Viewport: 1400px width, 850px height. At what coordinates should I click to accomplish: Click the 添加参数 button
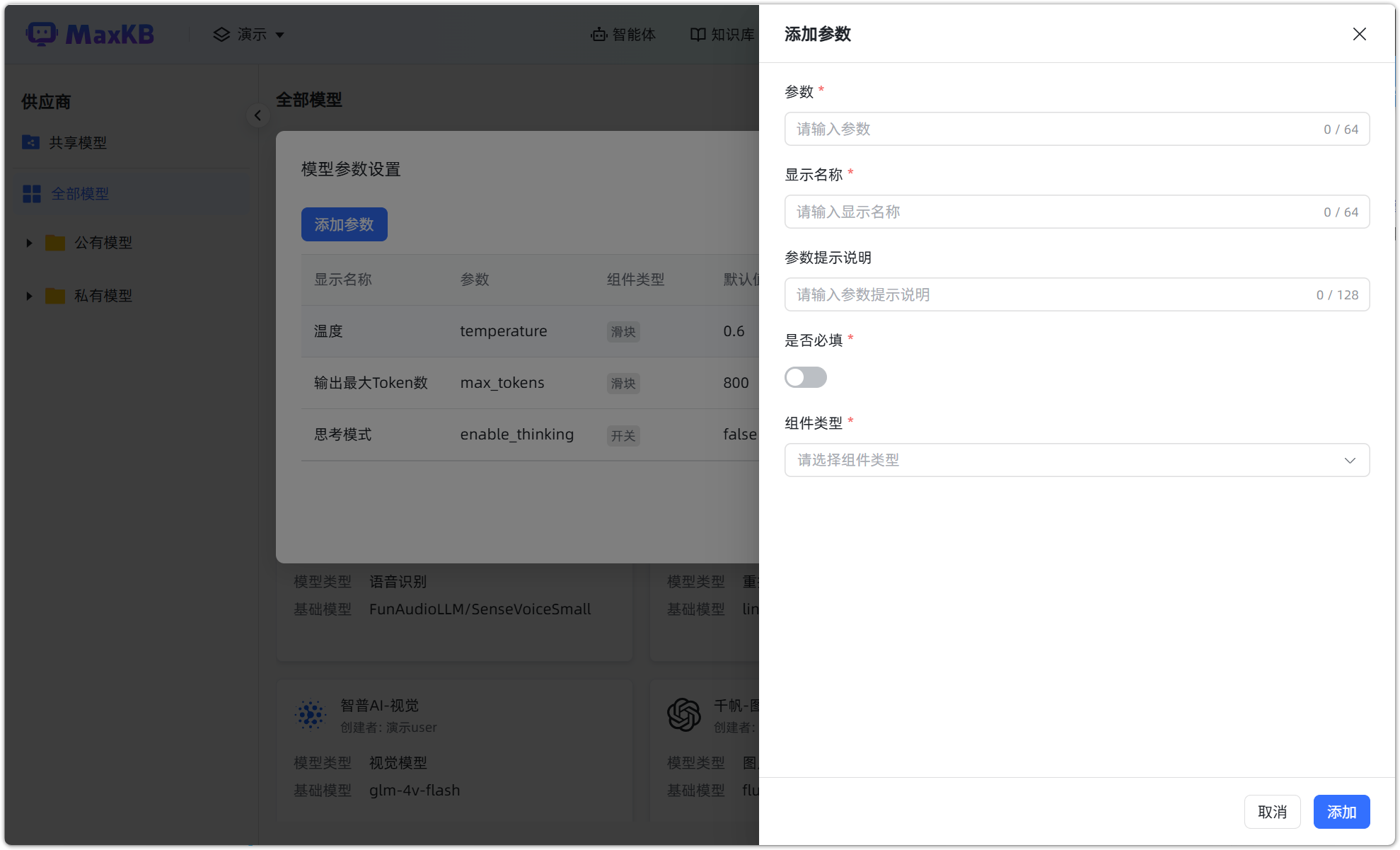pyautogui.click(x=344, y=224)
